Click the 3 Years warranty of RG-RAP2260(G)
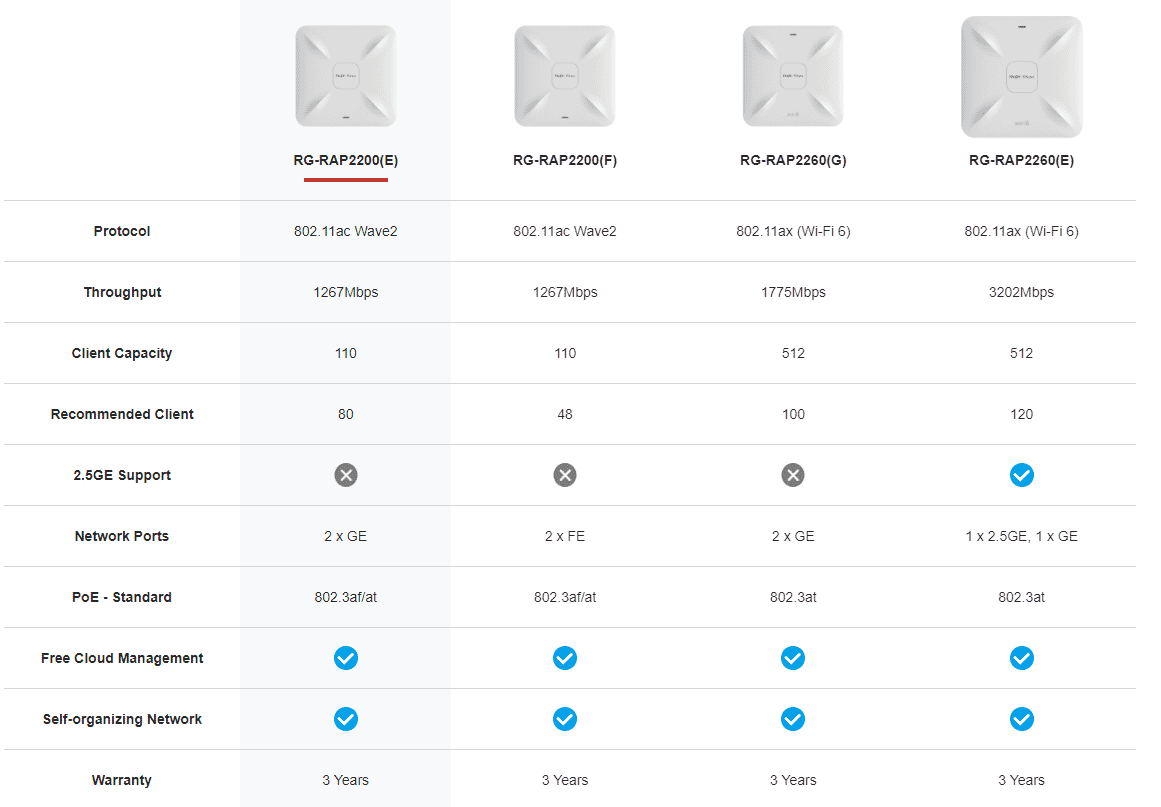Viewport: 1161px width, 807px height. pos(792,780)
